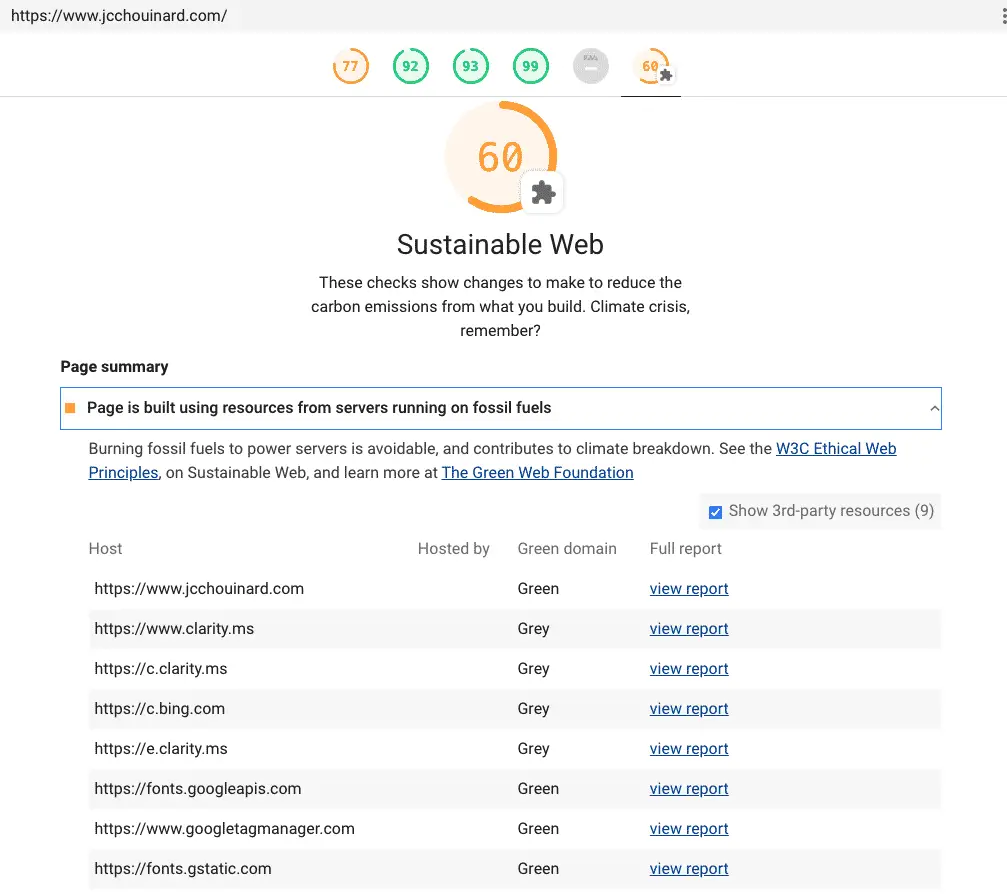Click the Full report column header
Viewport: 1007px width, 894px height.
(x=685, y=548)
